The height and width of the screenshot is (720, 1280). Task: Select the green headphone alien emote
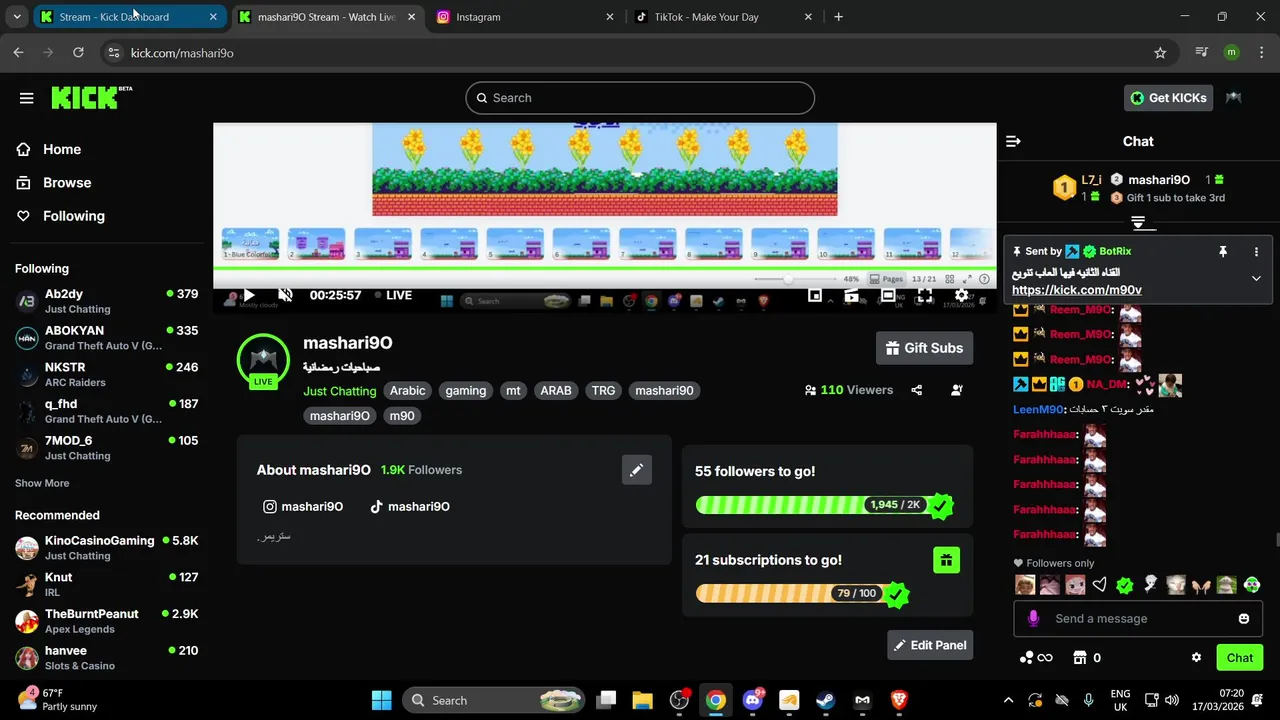[1251, 585]
